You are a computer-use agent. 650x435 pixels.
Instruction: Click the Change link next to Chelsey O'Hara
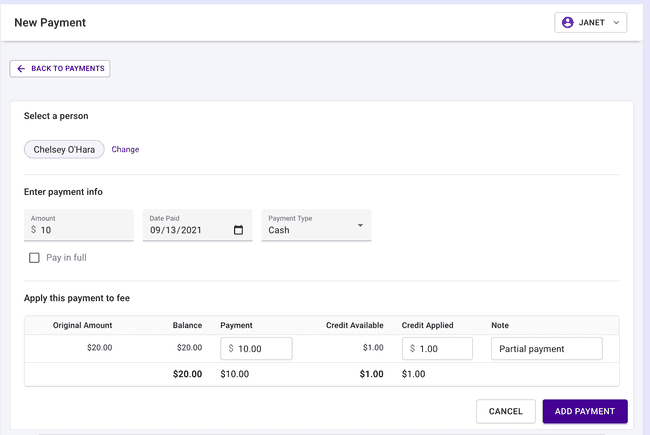point(125,150)
